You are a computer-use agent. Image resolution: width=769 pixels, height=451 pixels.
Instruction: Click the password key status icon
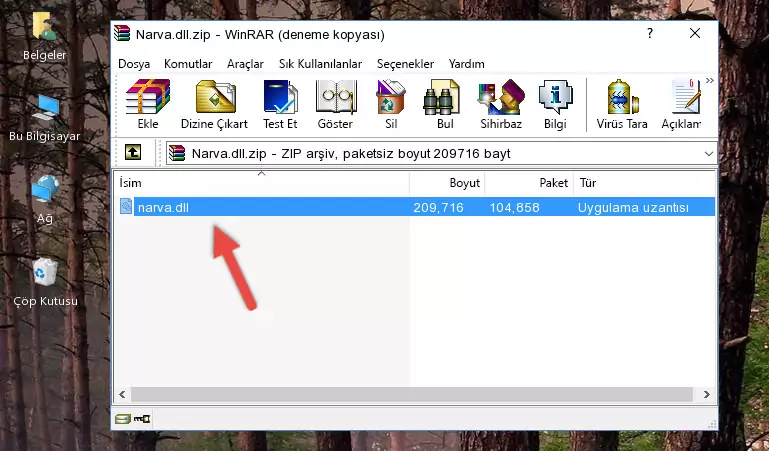click(142, 419)
